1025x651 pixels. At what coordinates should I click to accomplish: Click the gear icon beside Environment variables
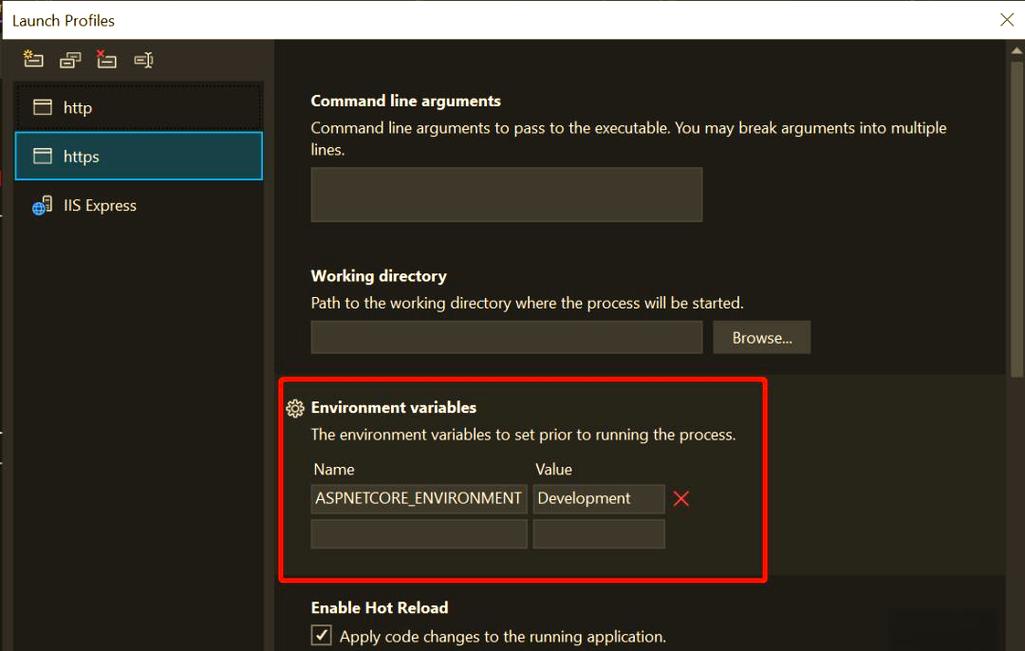(295, 408)
